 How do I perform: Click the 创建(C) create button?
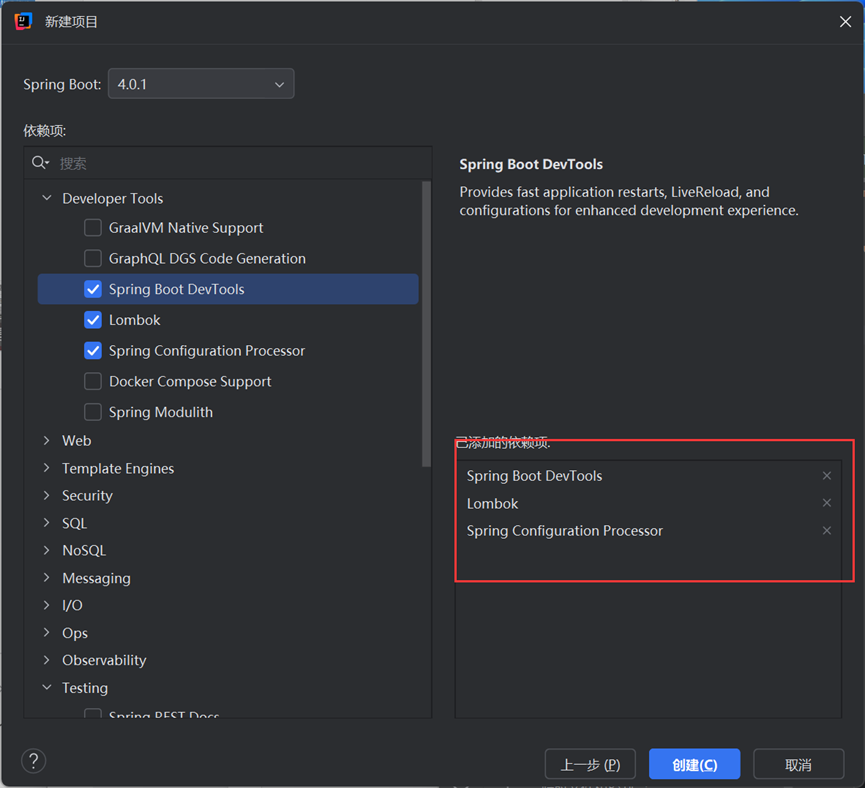pos(695,764)
